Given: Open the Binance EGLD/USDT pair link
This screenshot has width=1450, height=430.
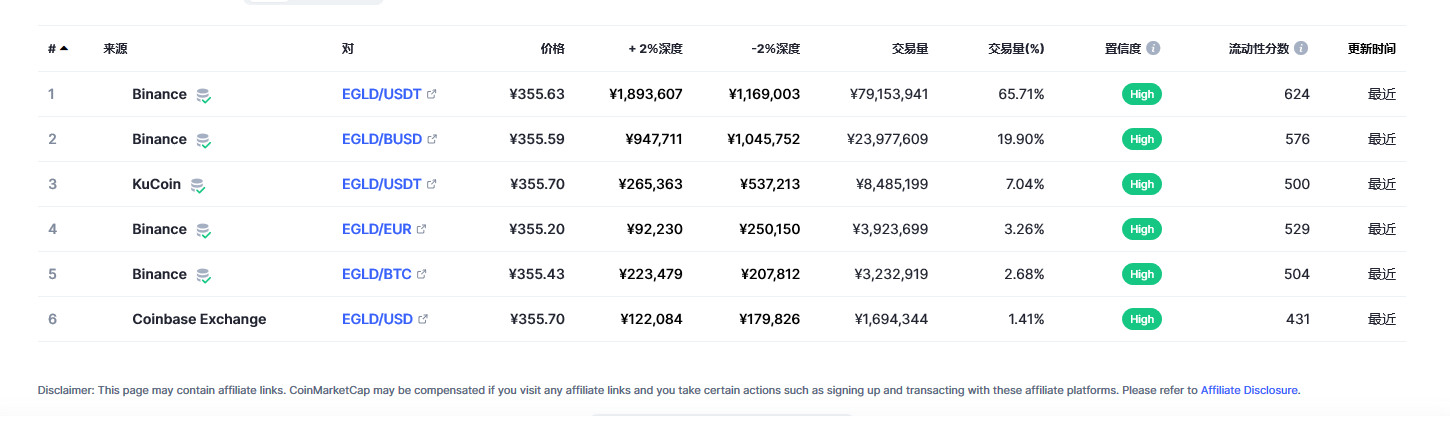Looking at the screenshot, I should tap(381, 94).
